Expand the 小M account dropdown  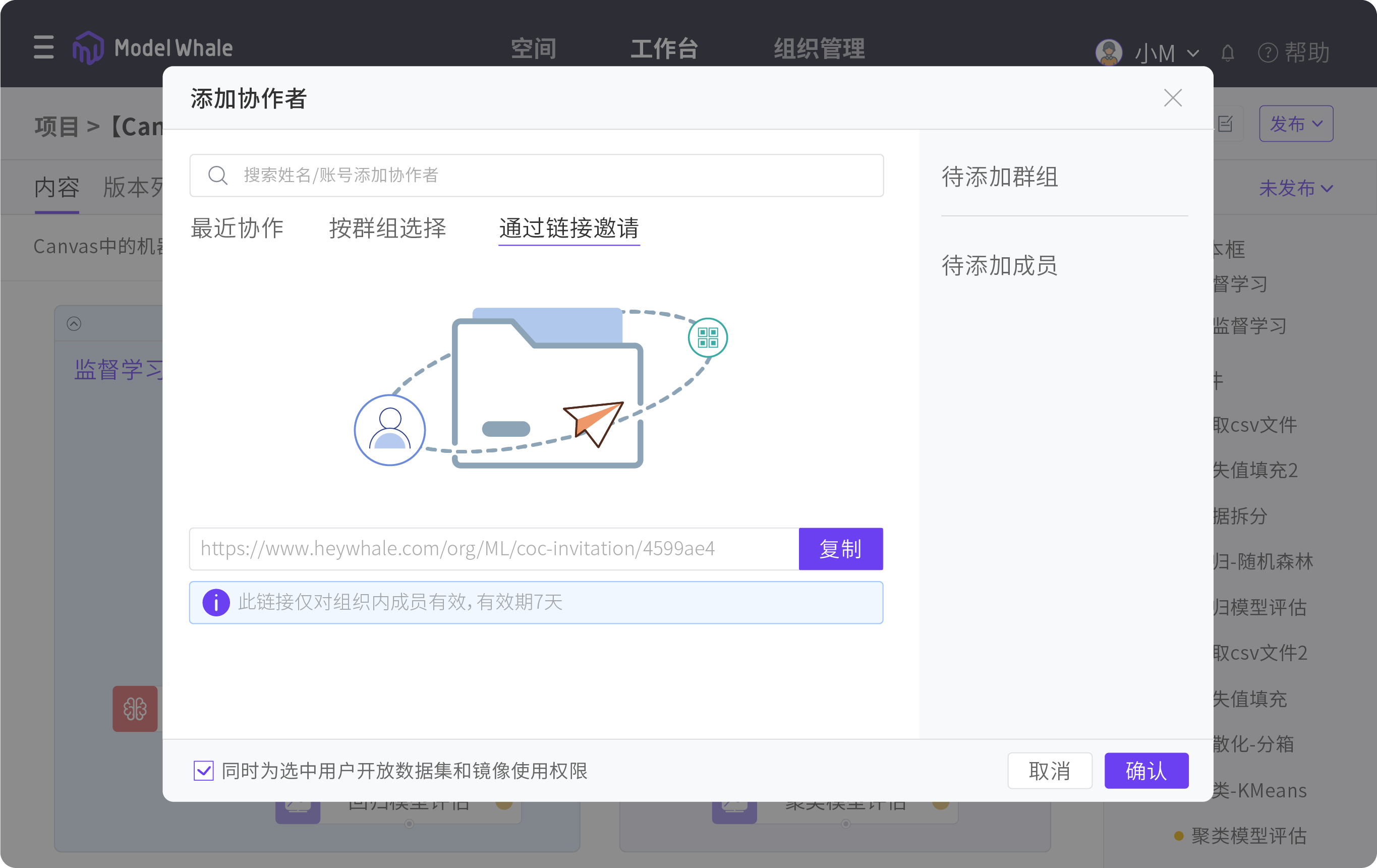coord(1192,53)
